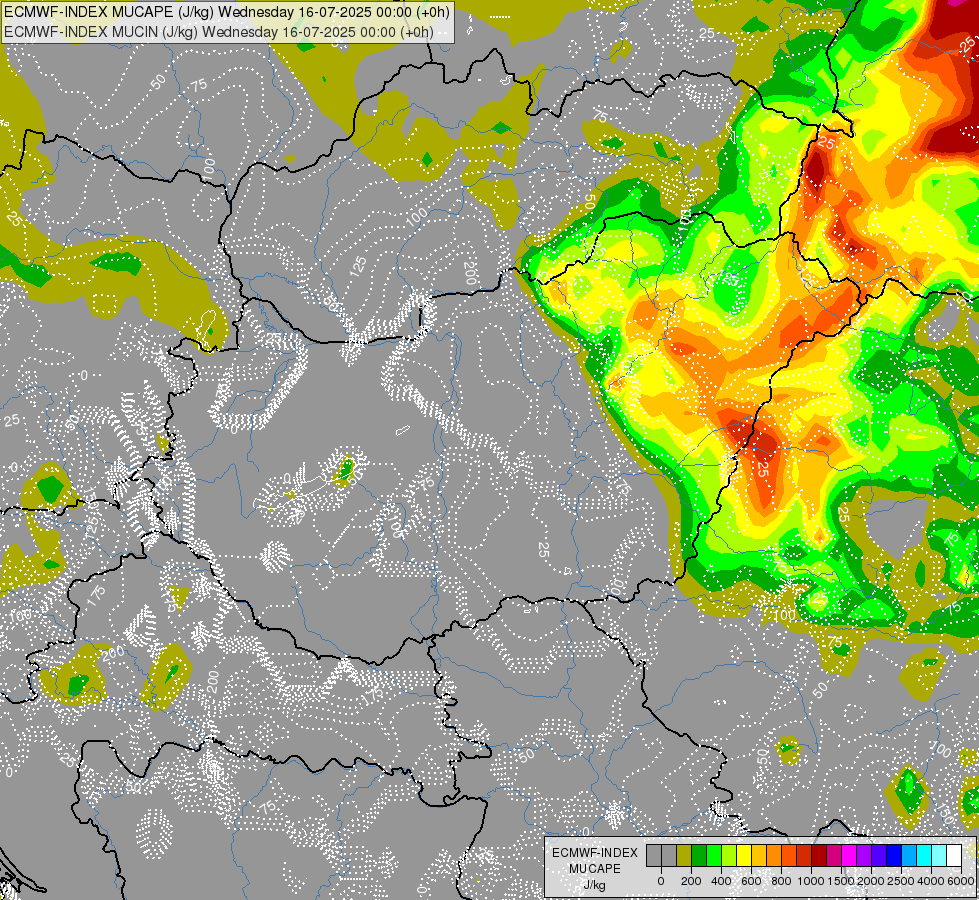Click the 'J/kg' unit label in legend

pos(594,886)
